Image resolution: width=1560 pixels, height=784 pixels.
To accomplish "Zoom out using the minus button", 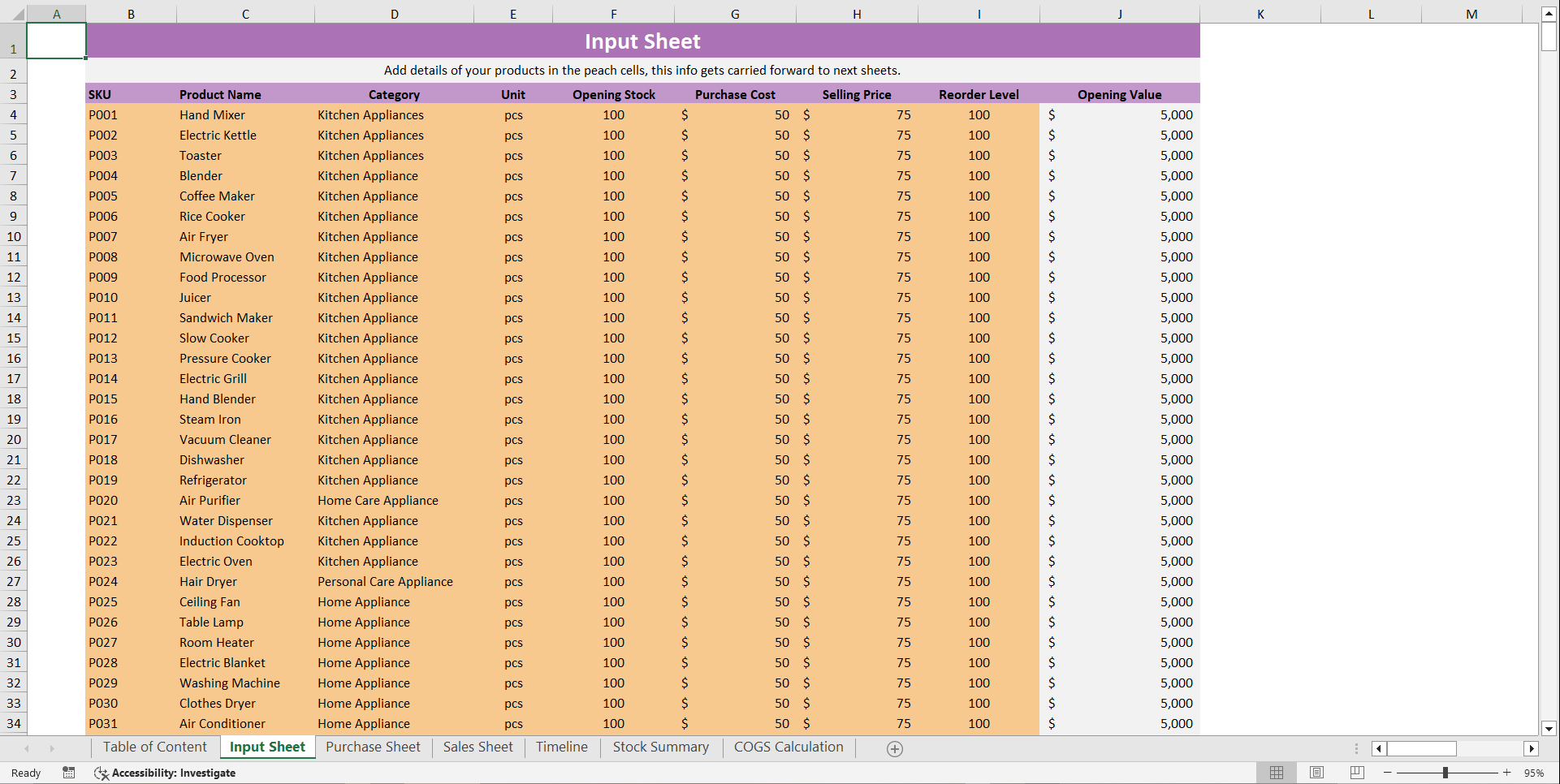I will pyautogui.click(x=1388, y=773).
